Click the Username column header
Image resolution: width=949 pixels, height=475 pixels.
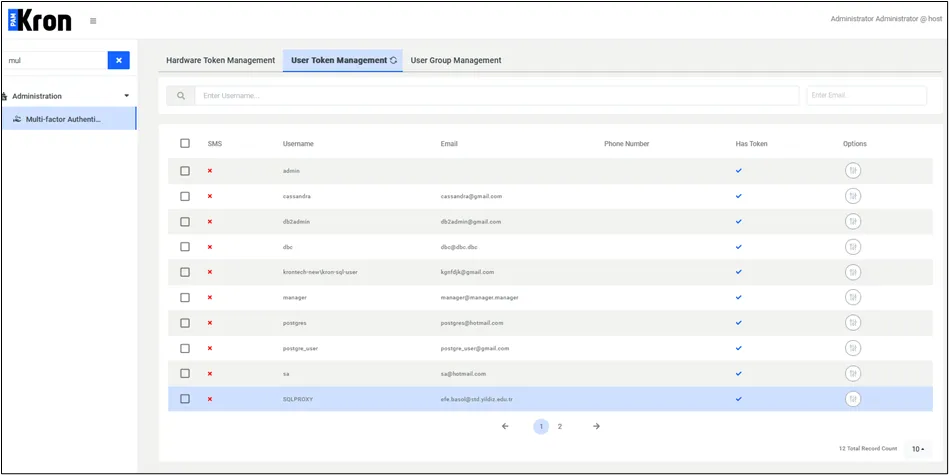pos(298,144)
